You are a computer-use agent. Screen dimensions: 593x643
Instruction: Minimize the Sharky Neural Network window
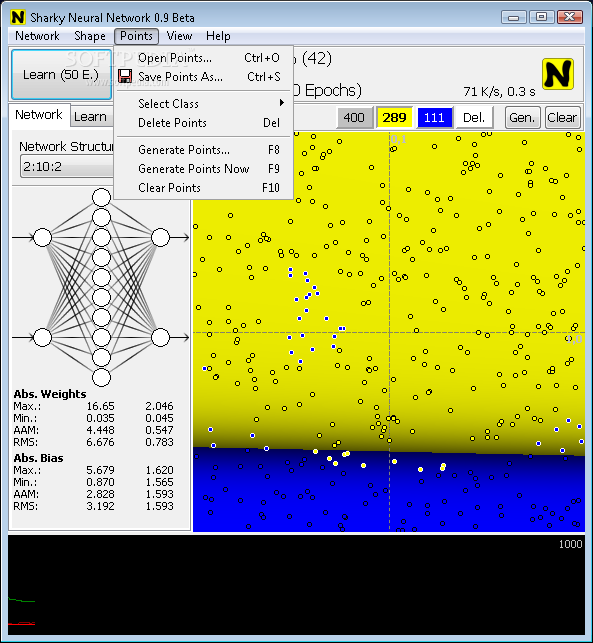coord(513,17)
